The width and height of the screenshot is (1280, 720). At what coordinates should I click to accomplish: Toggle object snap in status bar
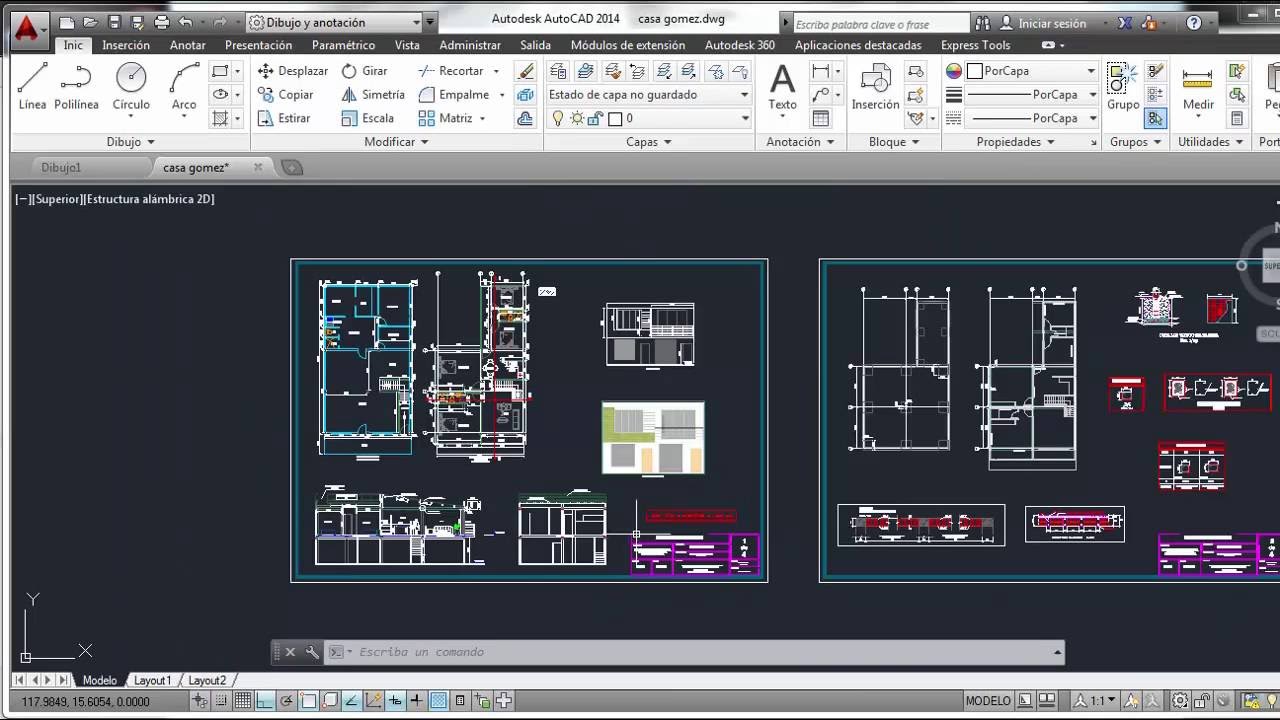pos(309,701)
